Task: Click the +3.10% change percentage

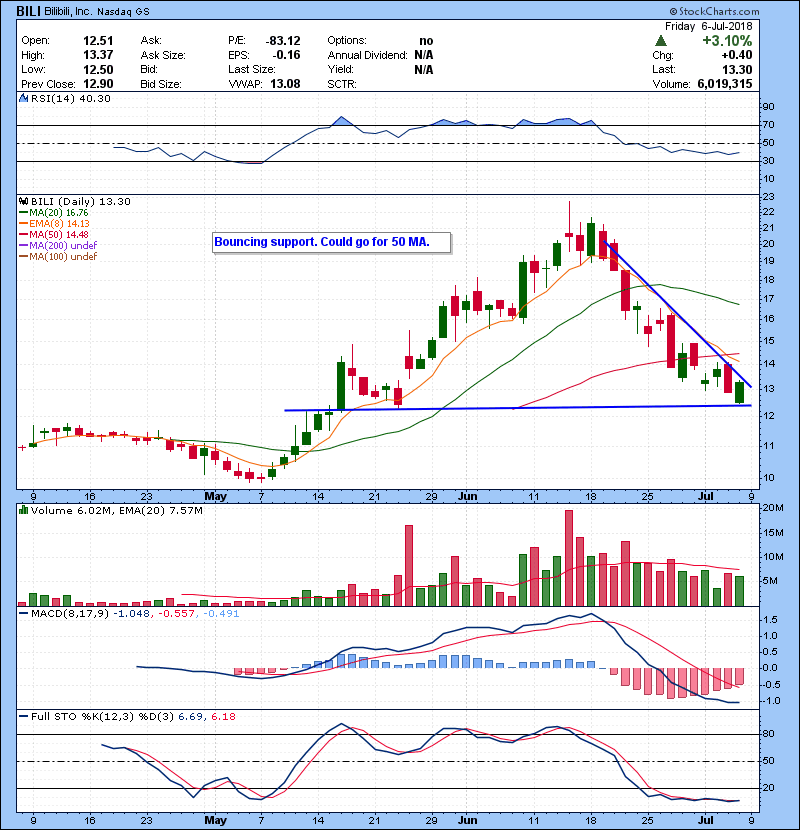Action: coord(727,41)
